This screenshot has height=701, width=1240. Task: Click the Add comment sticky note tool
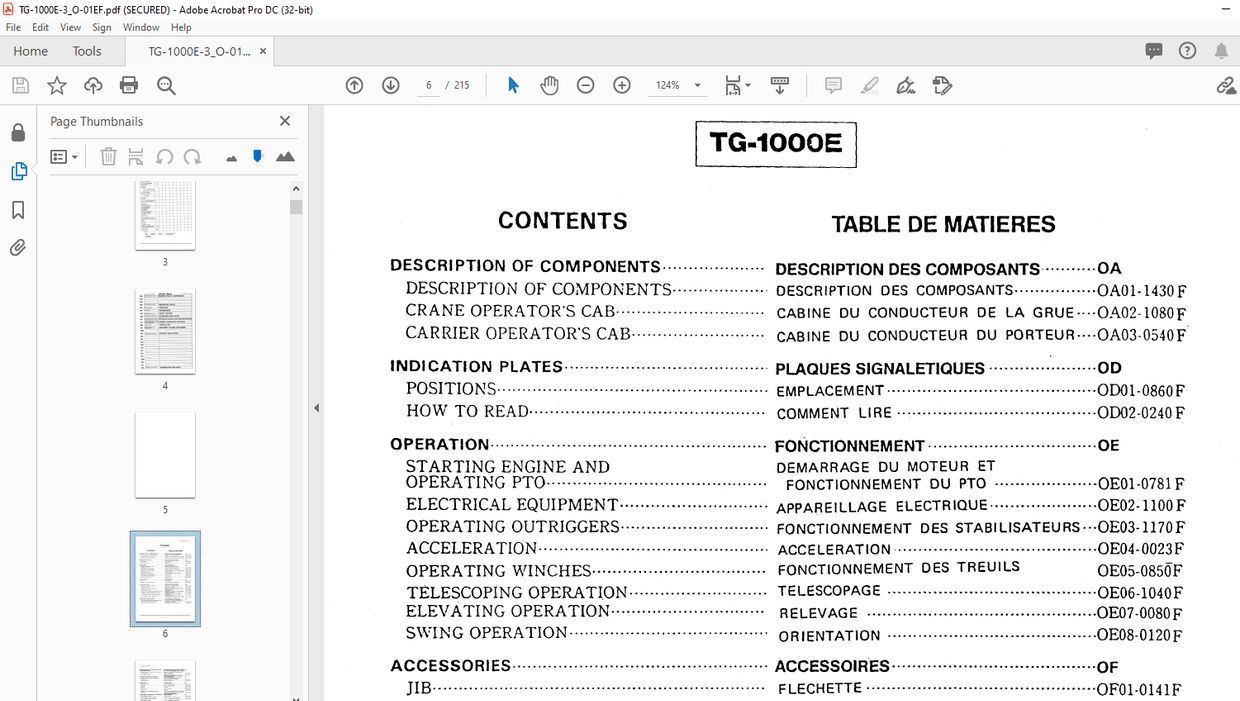pyautogui.click(x=833, y=86)
